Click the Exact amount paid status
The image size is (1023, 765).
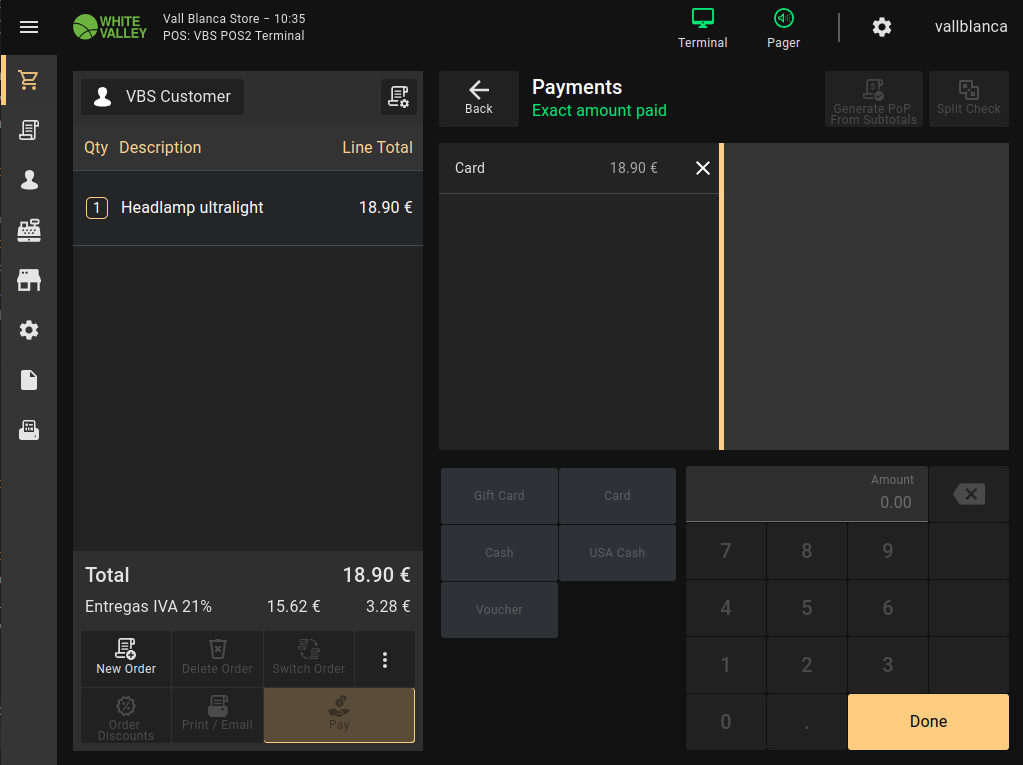coord(599,110)
